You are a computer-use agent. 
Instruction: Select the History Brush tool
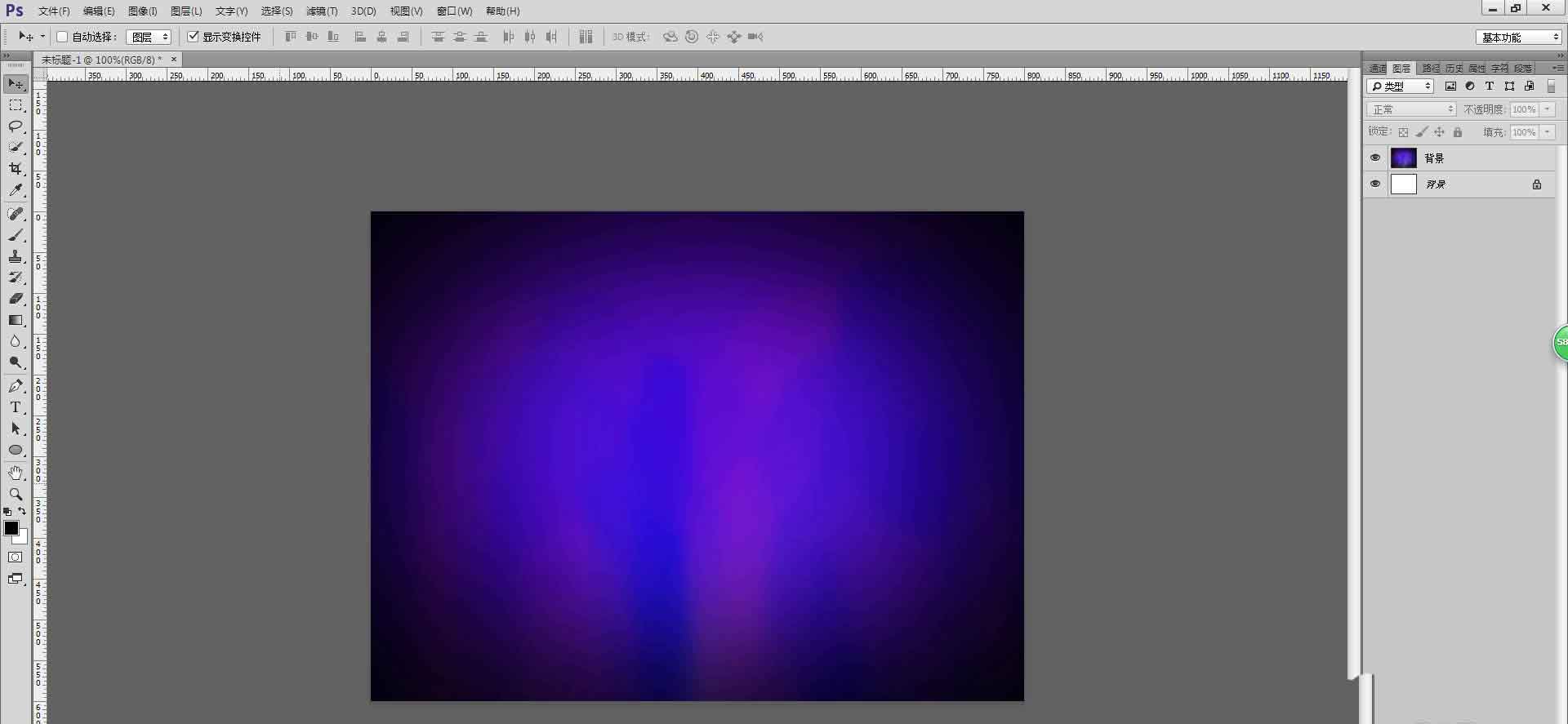coord(16,278)
